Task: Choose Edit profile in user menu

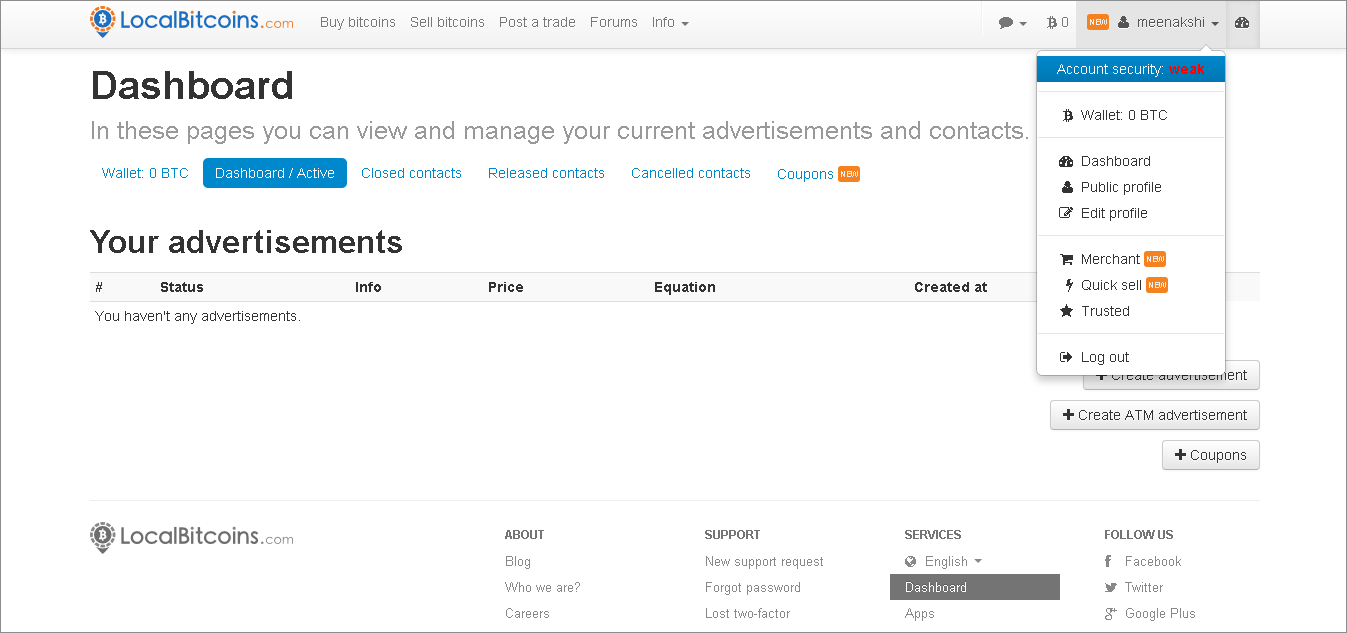Action: point(1113,213)
